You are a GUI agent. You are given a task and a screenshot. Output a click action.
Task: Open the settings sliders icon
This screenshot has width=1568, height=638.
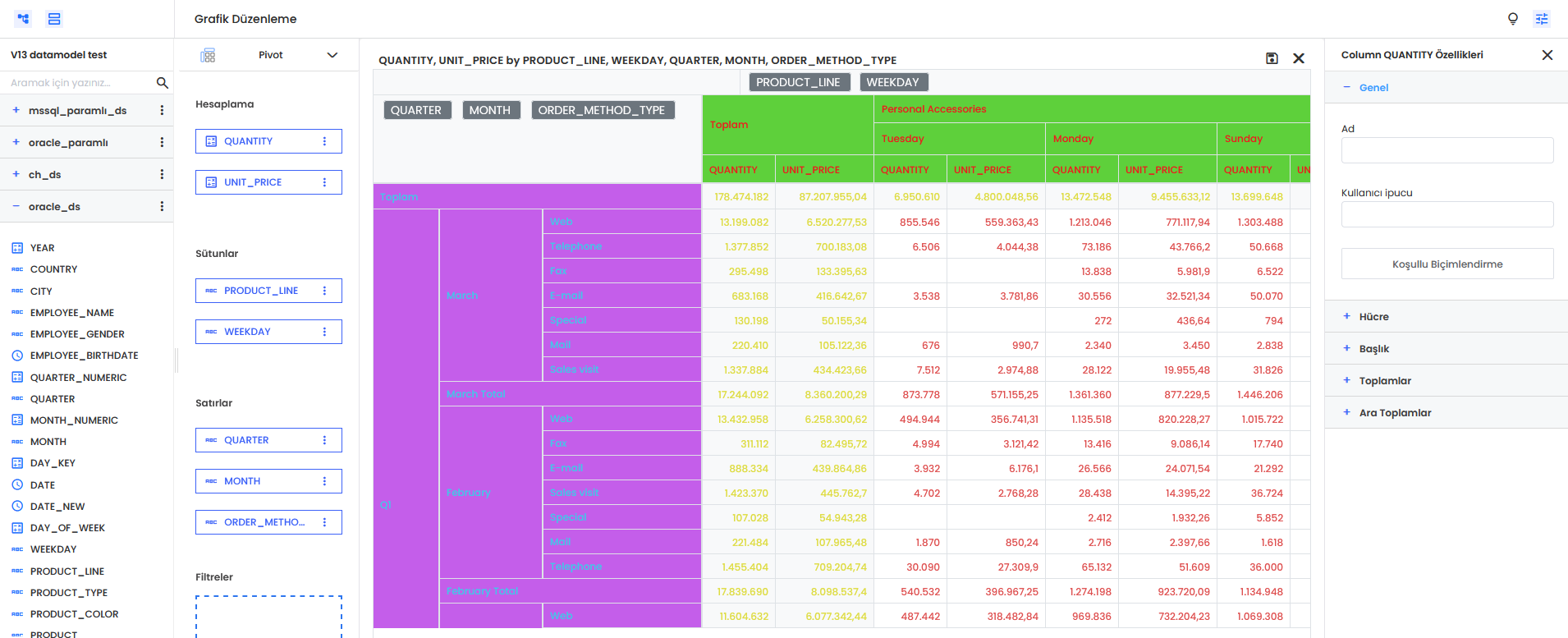coord(1542,19)
